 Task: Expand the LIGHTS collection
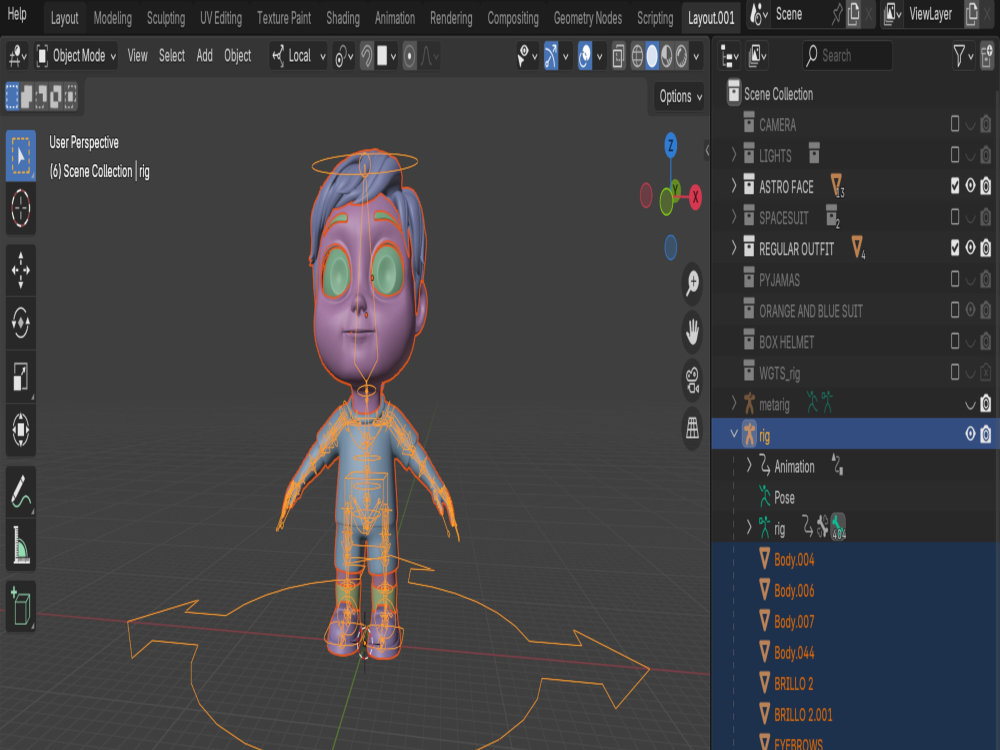pos(733,155)
